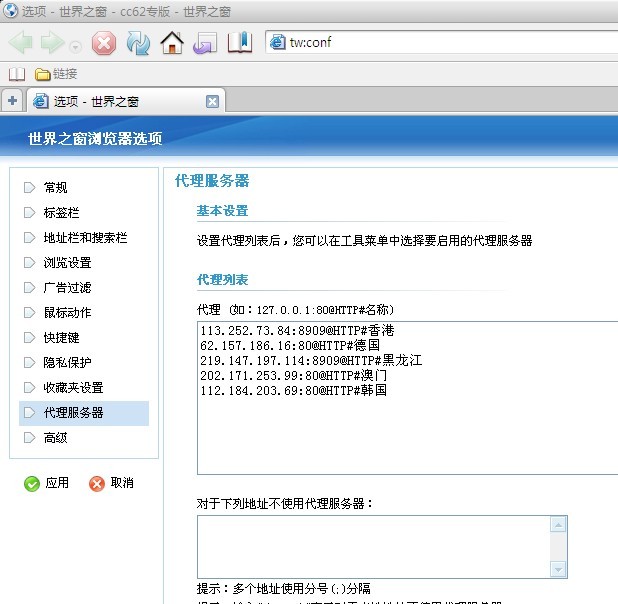
Task: Click the 代理列表 heading
Action: pos(222,280)
